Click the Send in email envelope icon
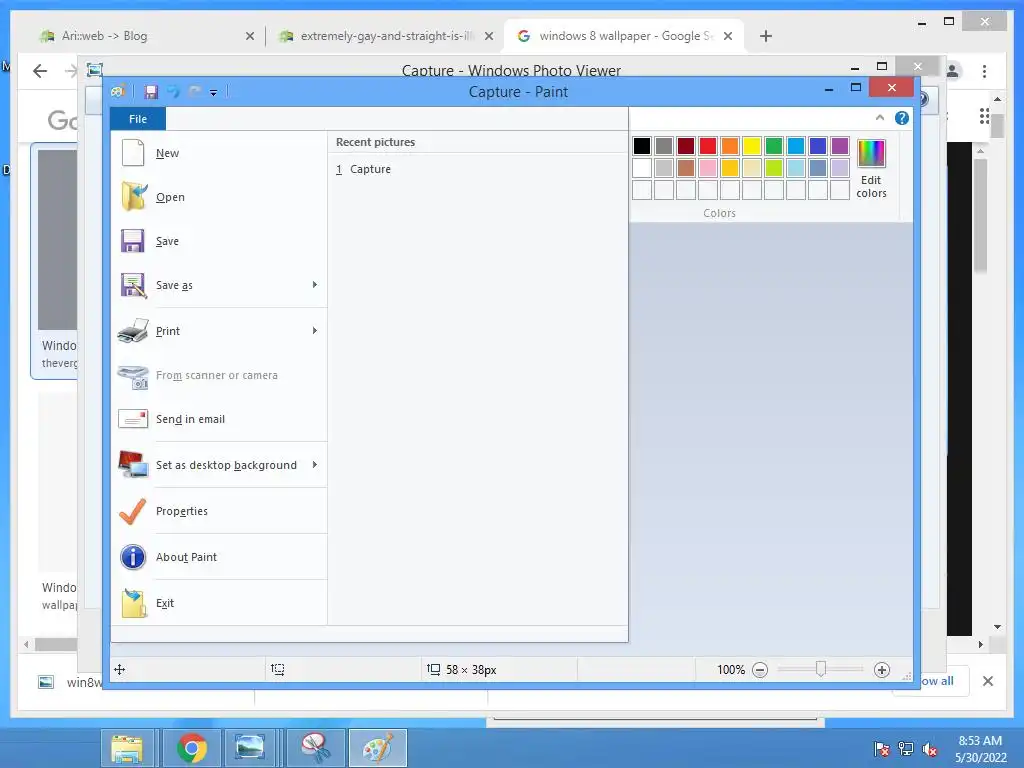This screenshot has width=1024, height=768. coord(133,419)
